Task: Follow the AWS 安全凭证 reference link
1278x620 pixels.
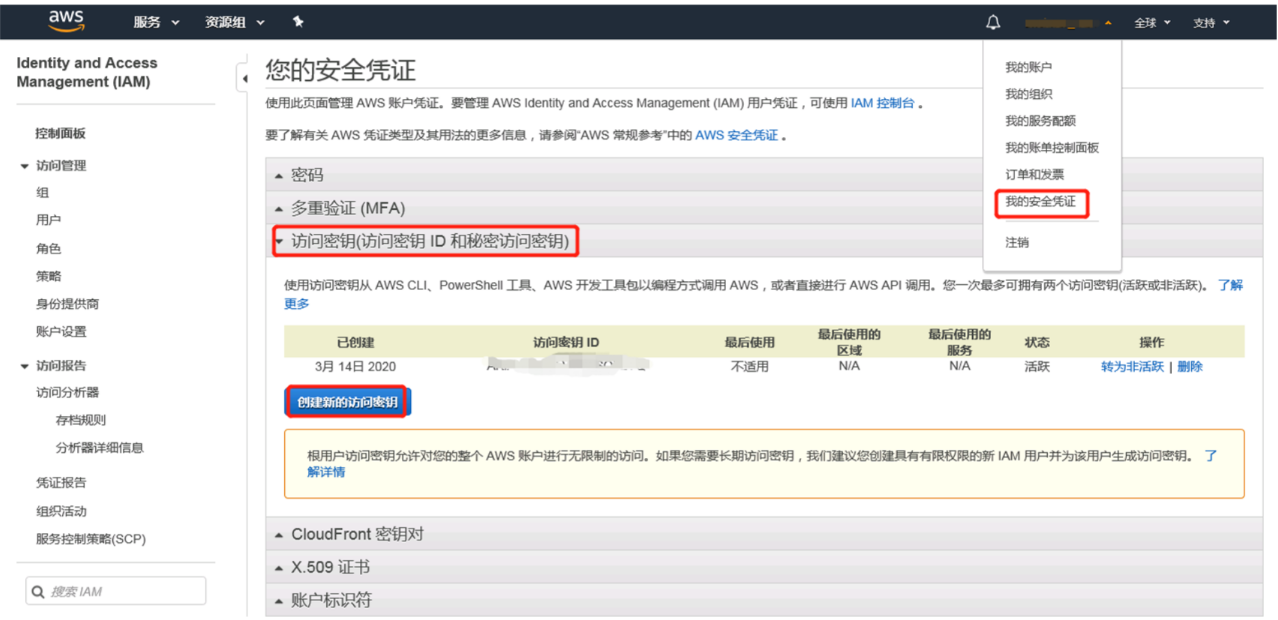Action: pos(736,135)
